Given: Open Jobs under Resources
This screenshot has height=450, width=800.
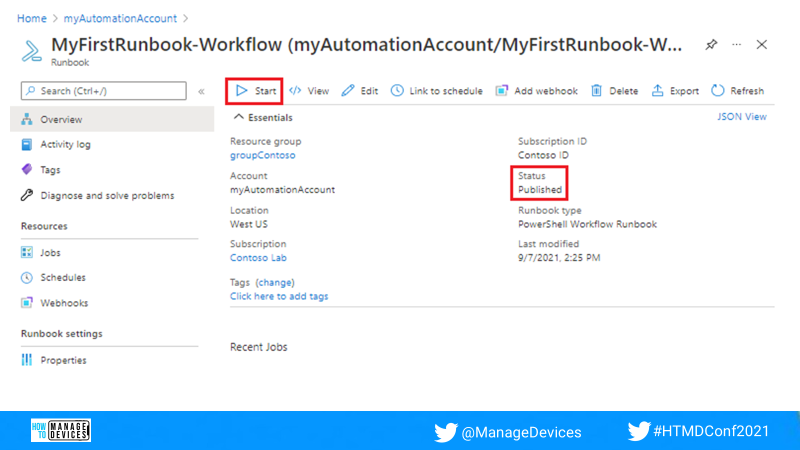Looking at the screenshot, I should click(50, 253).
